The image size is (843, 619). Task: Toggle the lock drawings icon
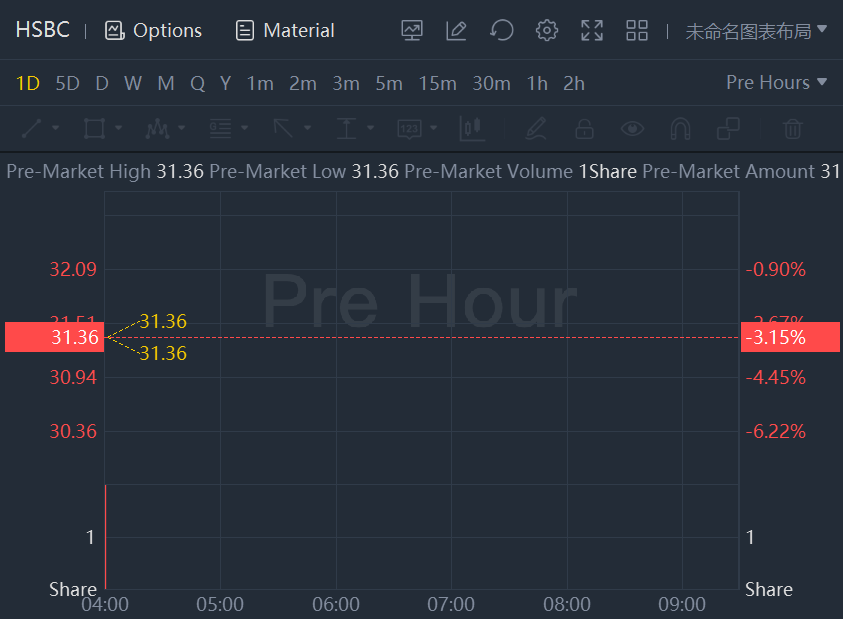click(584, 128)
